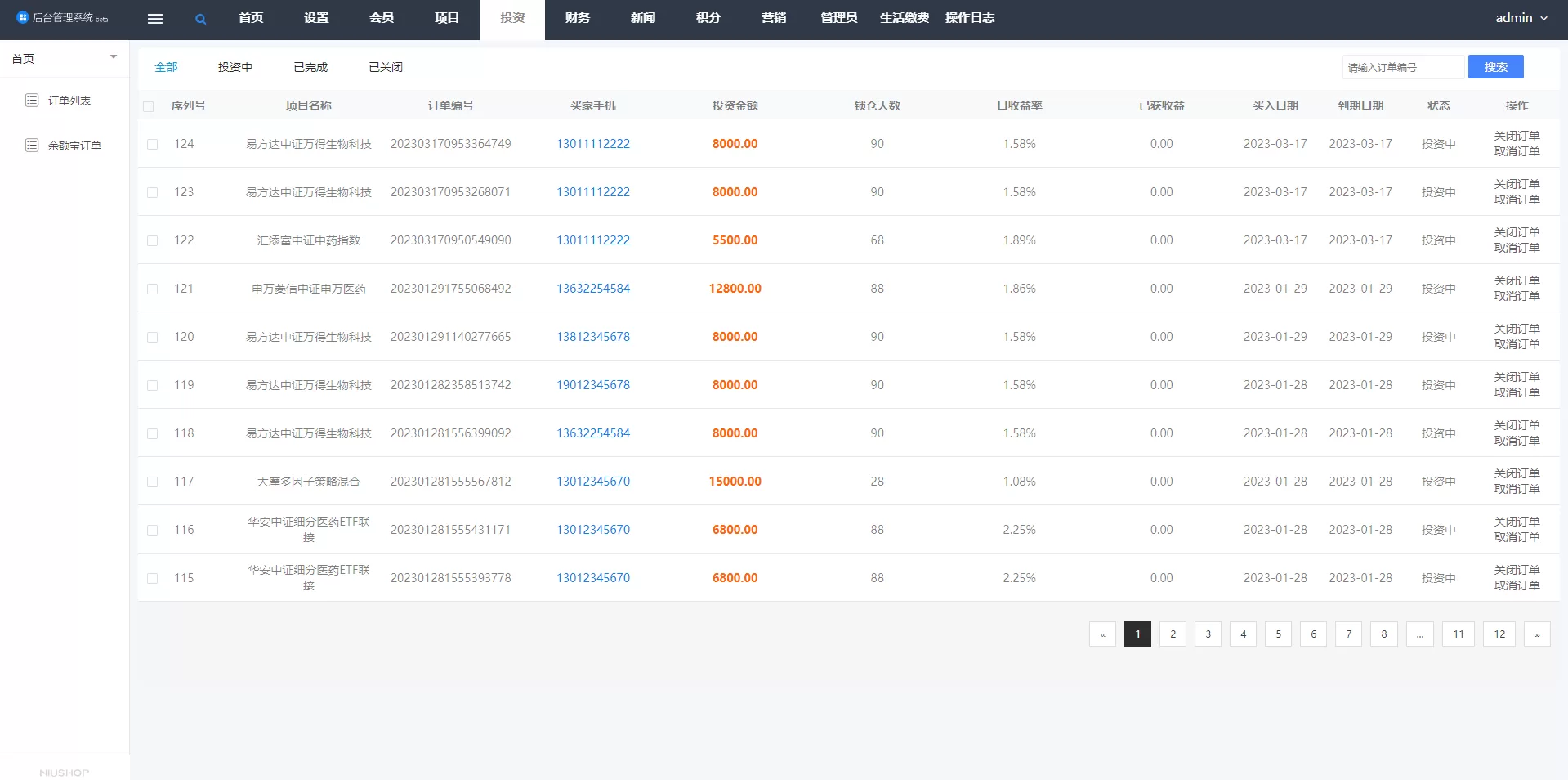Check the checkbox for order row 124
Viewport: 1568px width, 780px height.
153,145
